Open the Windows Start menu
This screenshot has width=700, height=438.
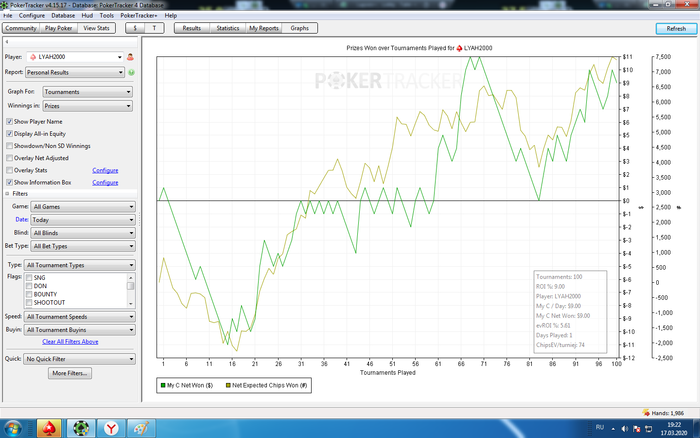(13, 429)
